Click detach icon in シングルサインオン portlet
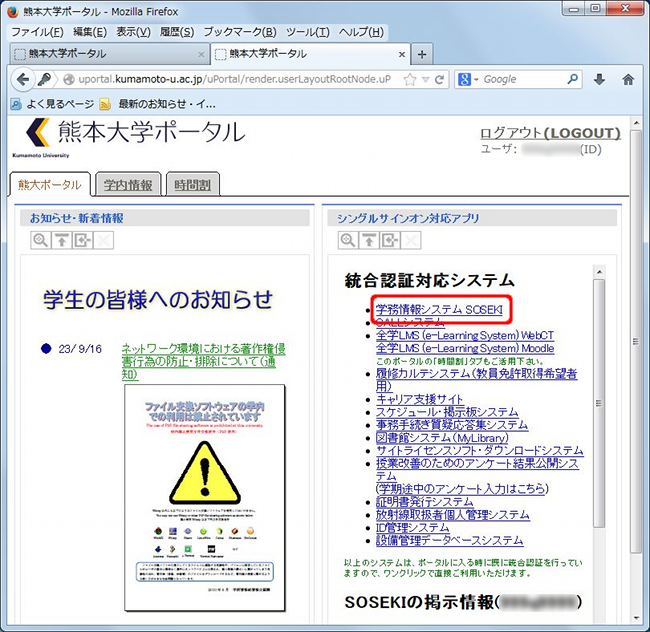650x632 pixels. 390,240
